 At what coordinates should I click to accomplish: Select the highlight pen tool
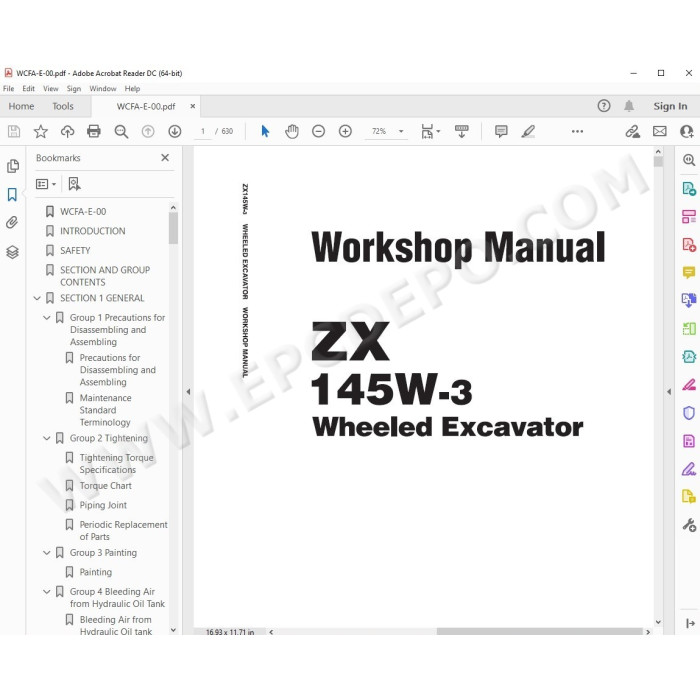(528, 131)
